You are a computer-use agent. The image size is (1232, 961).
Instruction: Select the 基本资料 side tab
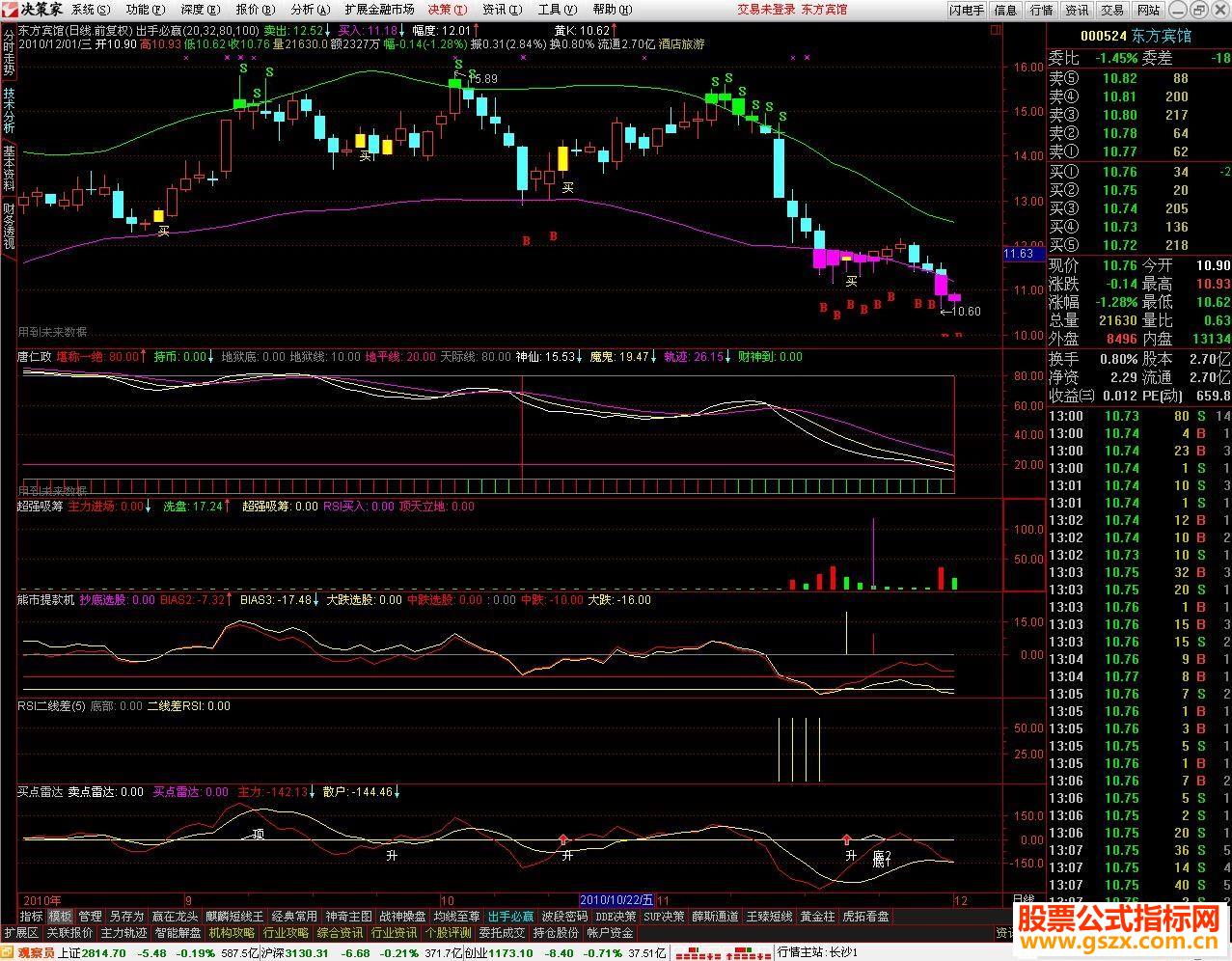point(9,168)
